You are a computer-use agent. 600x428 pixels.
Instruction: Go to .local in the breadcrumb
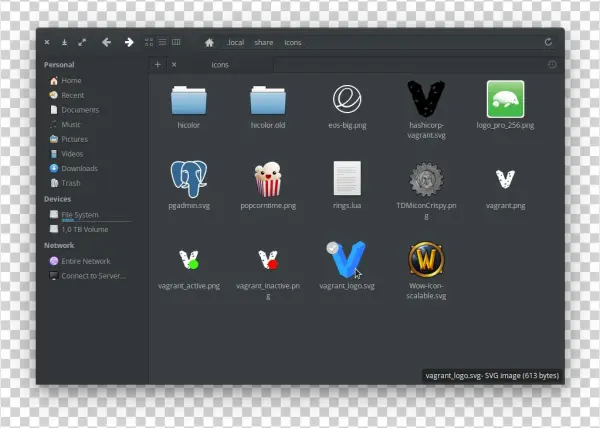point(235,42)
